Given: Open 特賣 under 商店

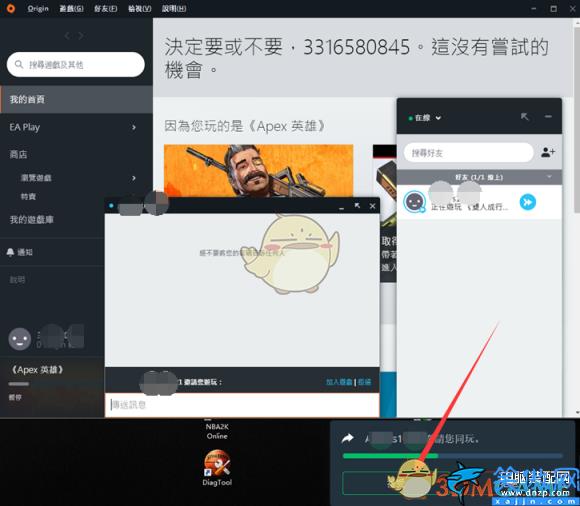Looking at the screenshot, I should click(28, 196).
